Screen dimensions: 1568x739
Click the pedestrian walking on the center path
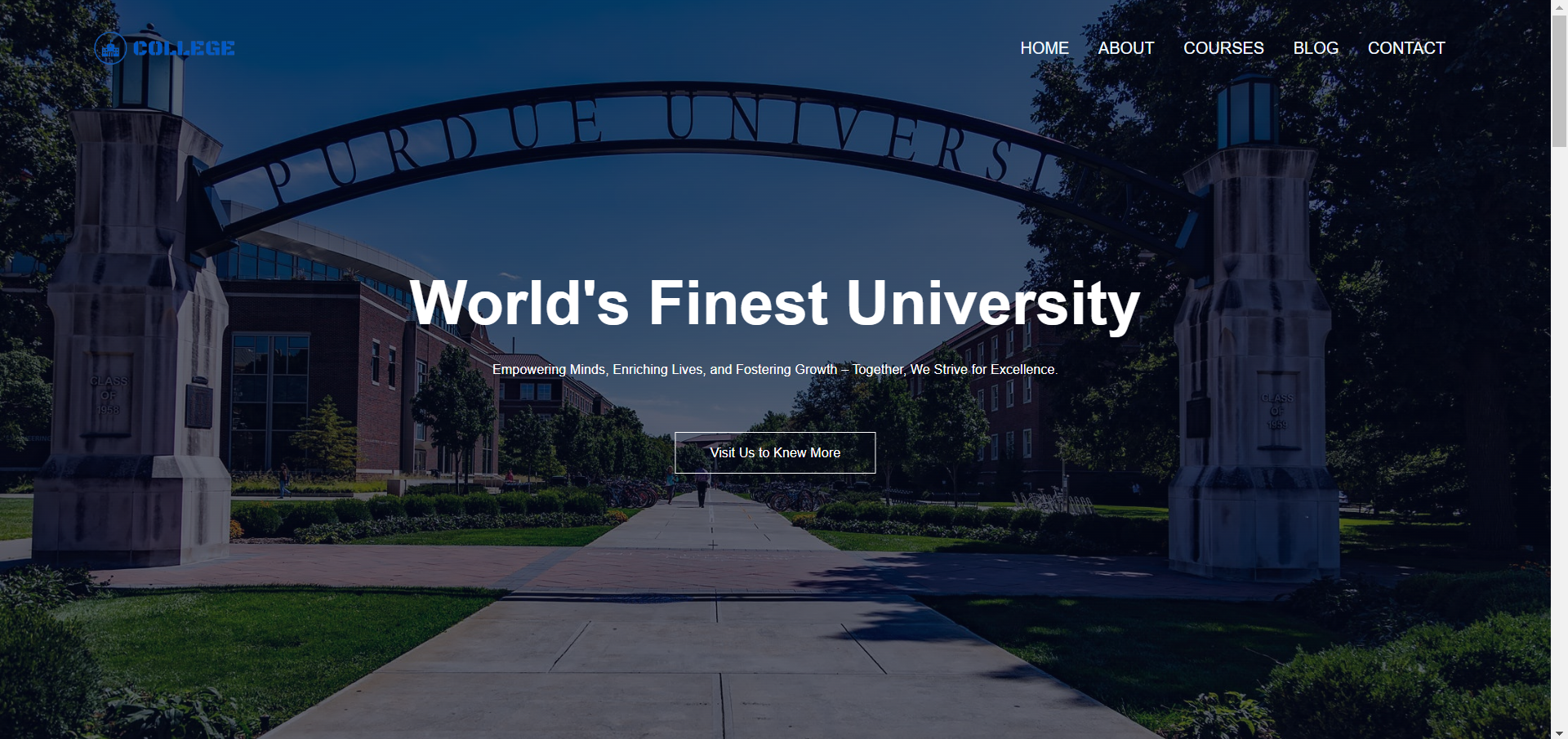(x=702, y=487)
